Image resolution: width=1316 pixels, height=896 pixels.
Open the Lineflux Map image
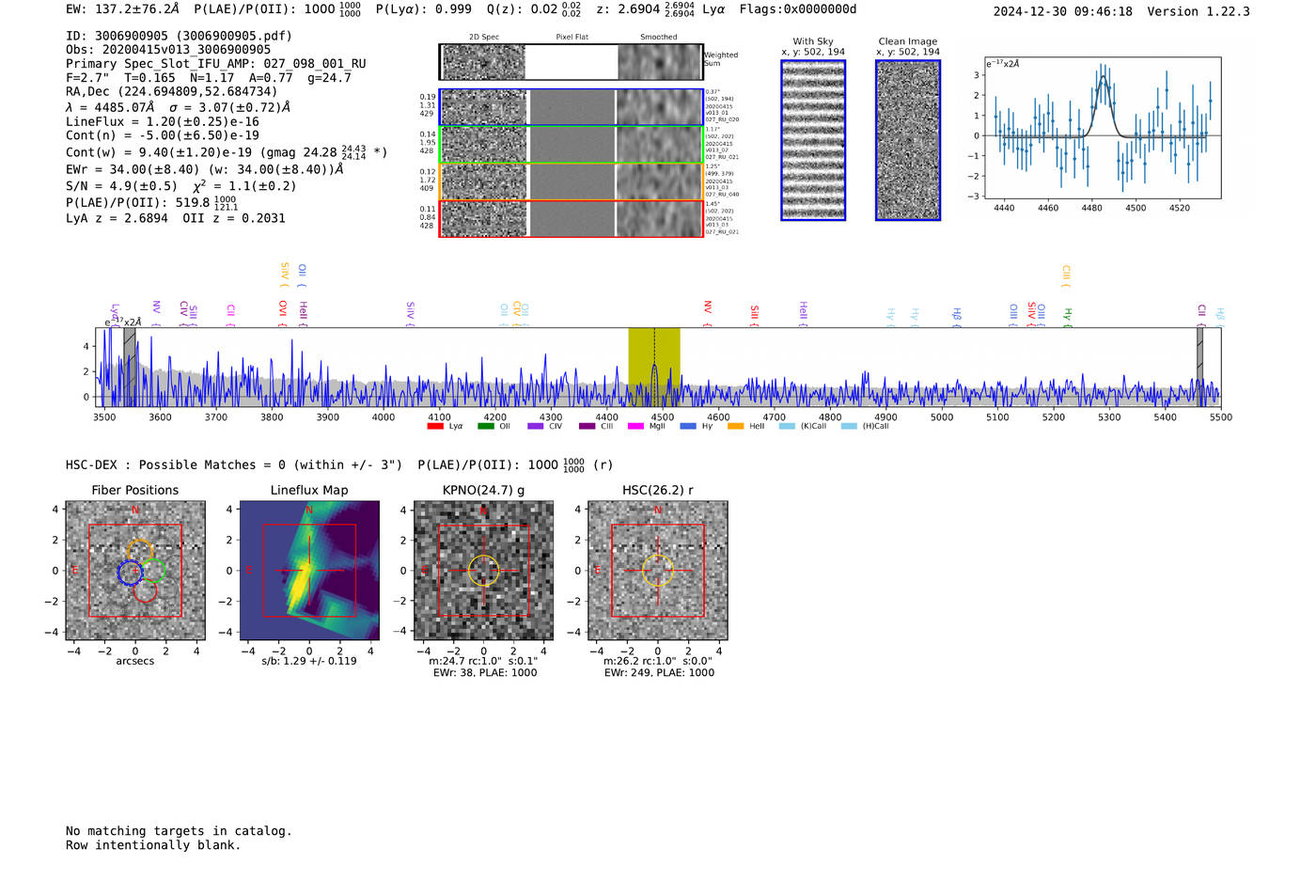click(309, 571)
